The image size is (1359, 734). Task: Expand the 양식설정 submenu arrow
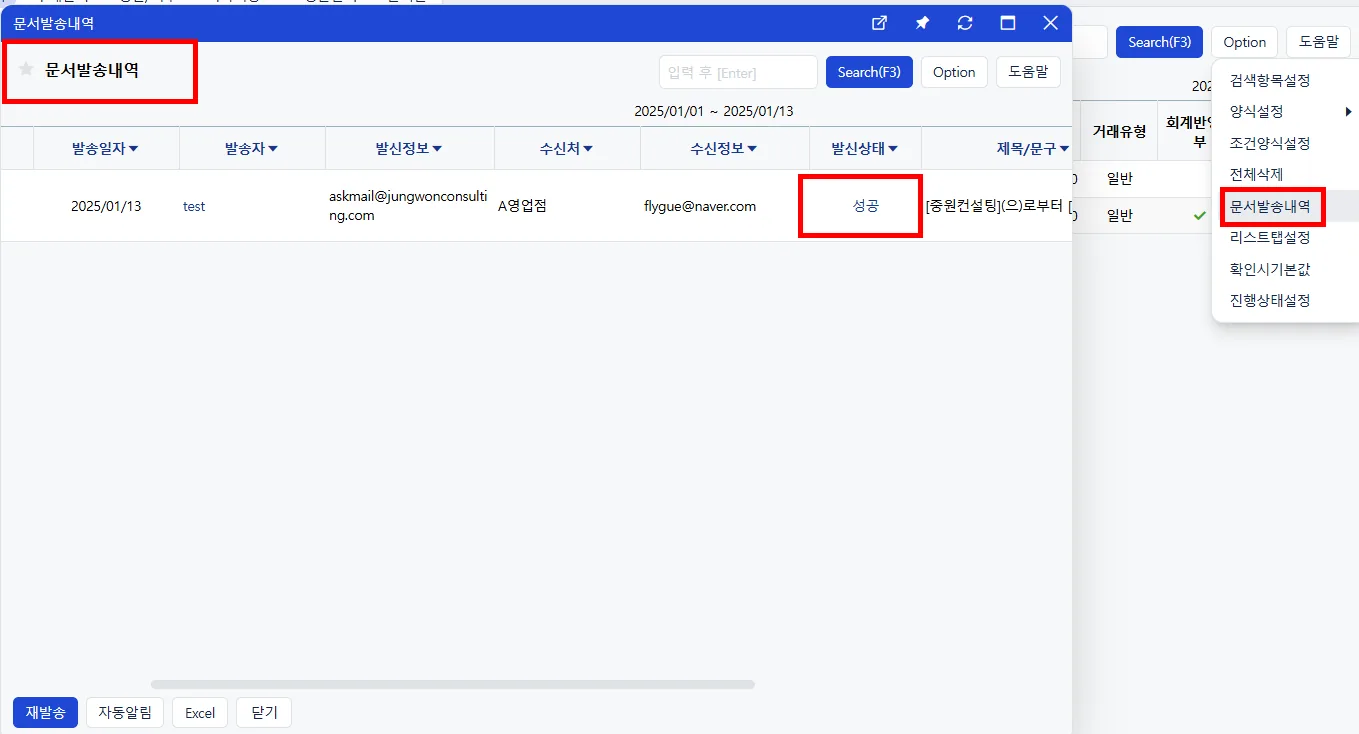point(1348,112)
